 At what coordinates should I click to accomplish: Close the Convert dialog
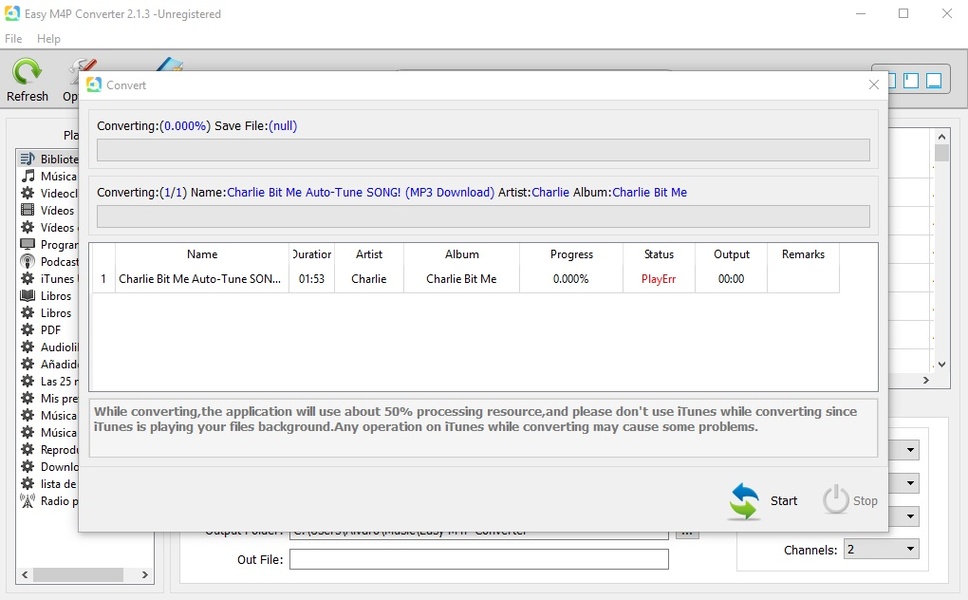874,85
